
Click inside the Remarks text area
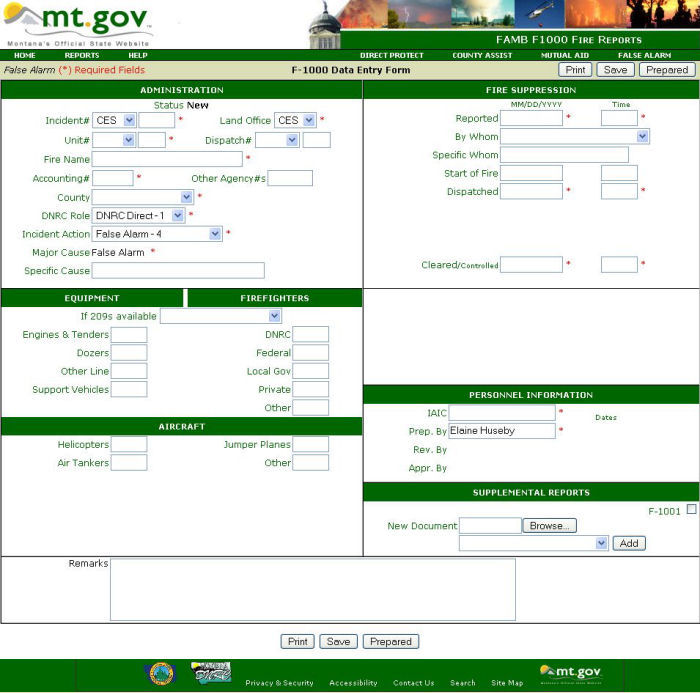point(312,589)
